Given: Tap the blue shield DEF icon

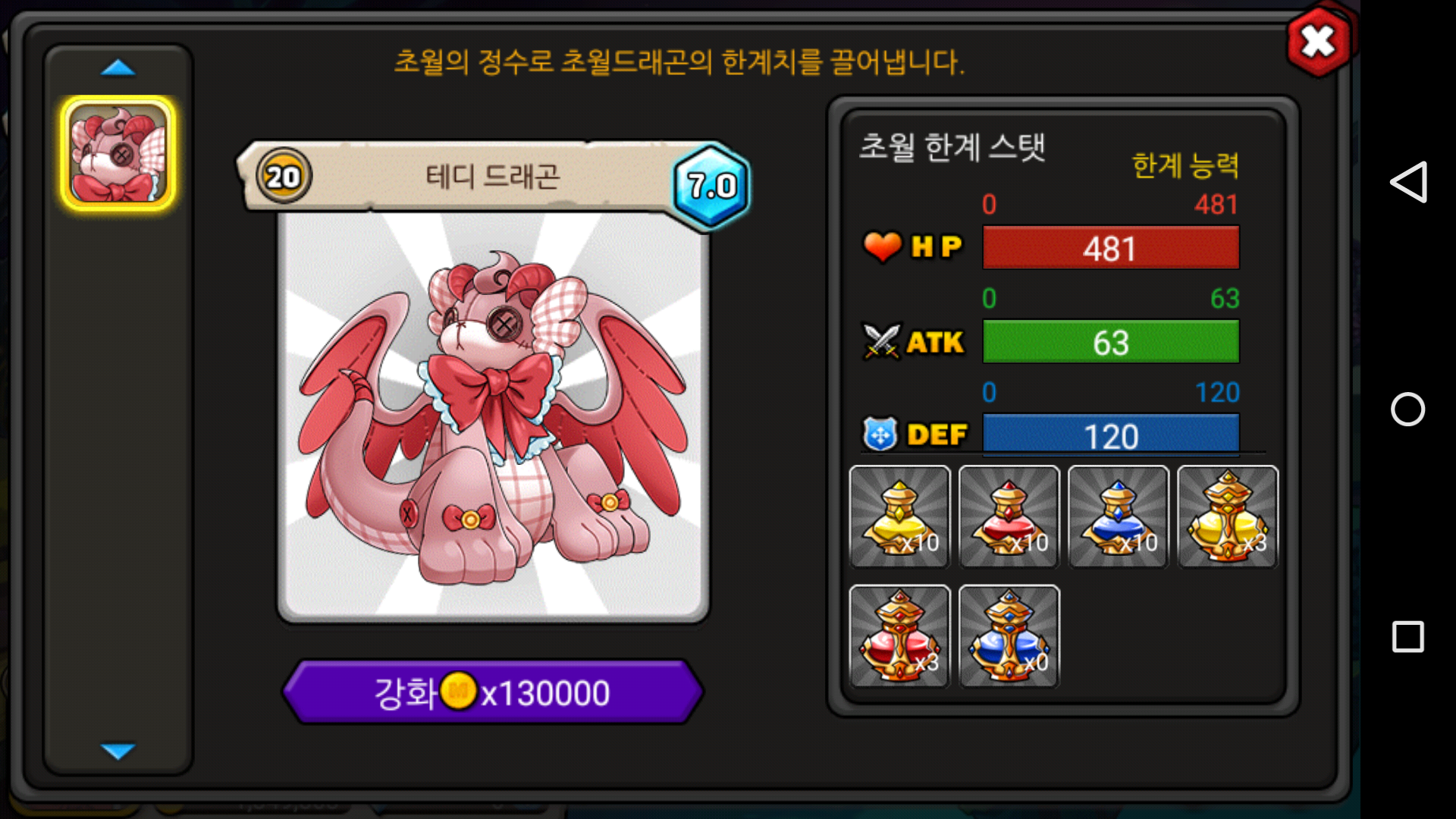Looking at the screenshot, I should [x=880, y=435].
